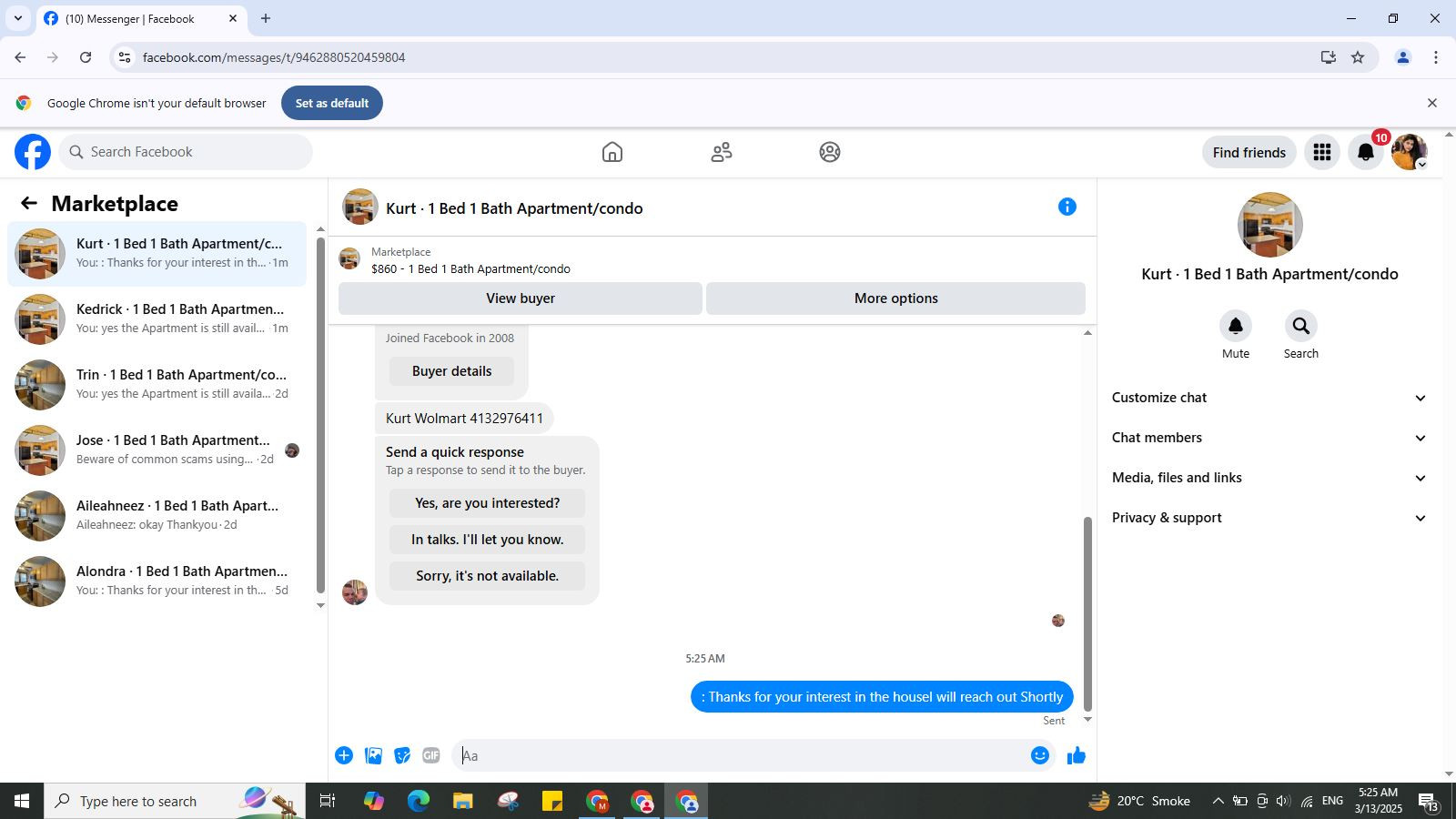Send quick reply "Sorry, it's not available."
Image resolution: width=1456 pixels, height=819 pixels.
point(487,576)
